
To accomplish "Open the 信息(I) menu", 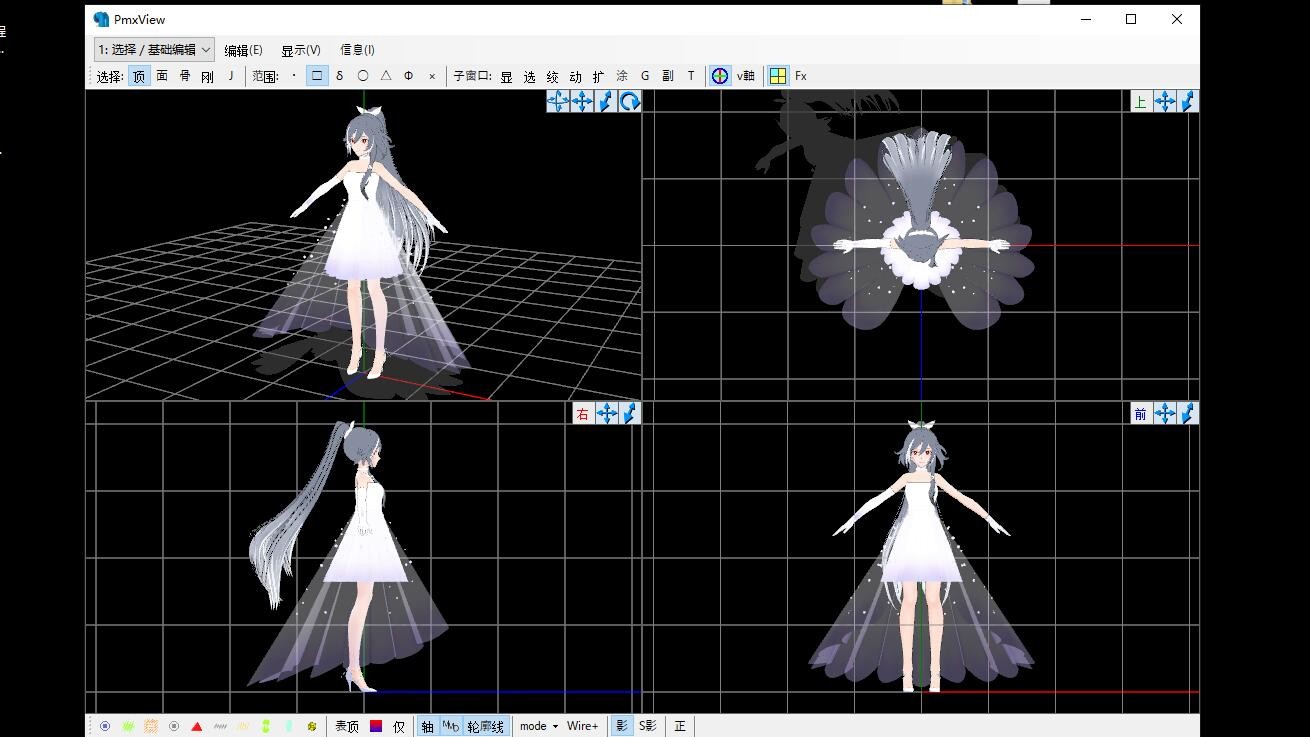I will pos(357,50).
